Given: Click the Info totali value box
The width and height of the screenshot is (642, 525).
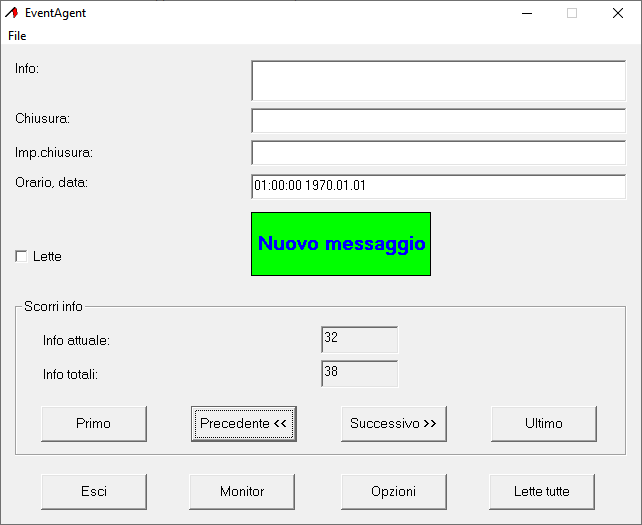Looking at the screenshot, I should pyautogui.click(x=359, y=373).
